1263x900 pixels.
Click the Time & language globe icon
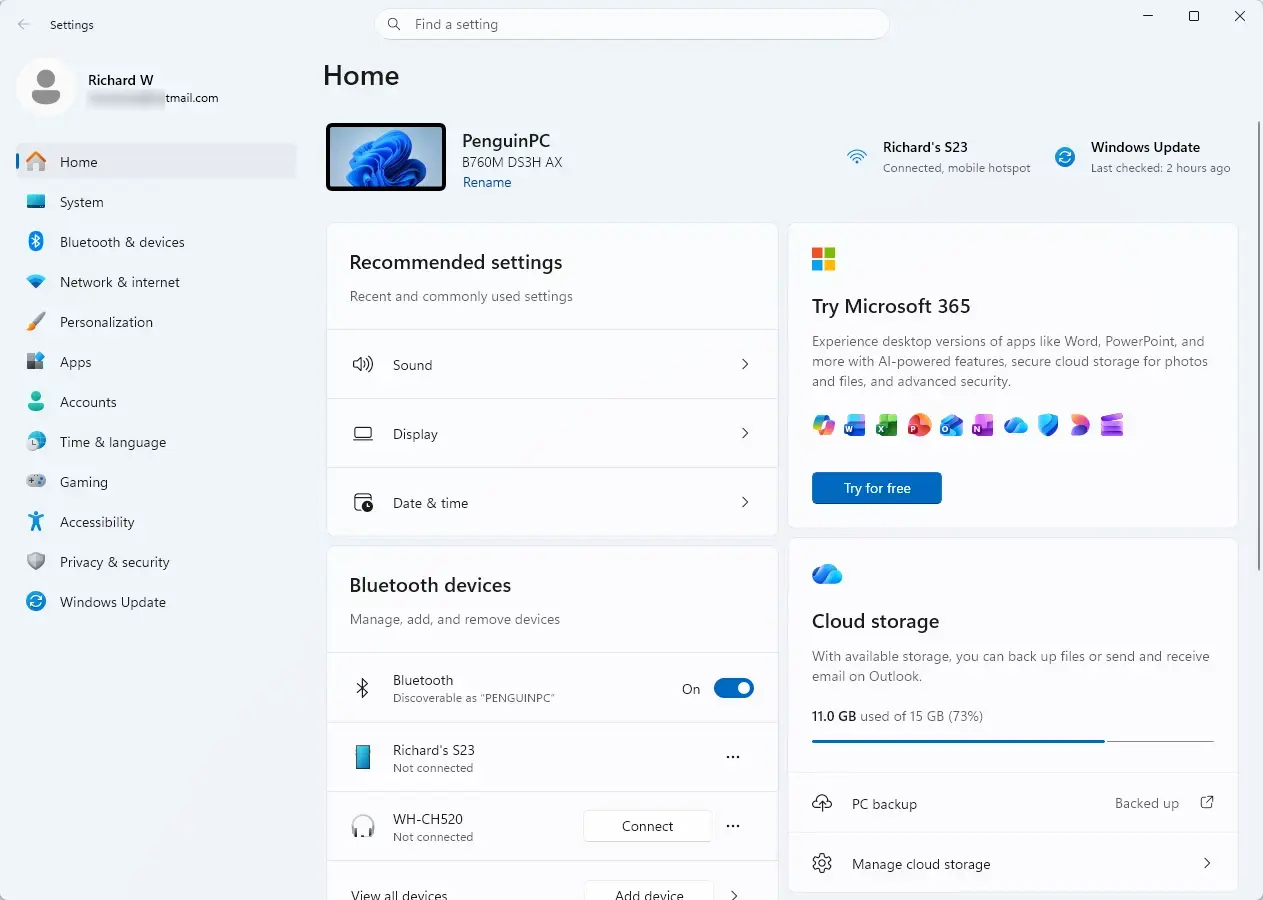36,441
